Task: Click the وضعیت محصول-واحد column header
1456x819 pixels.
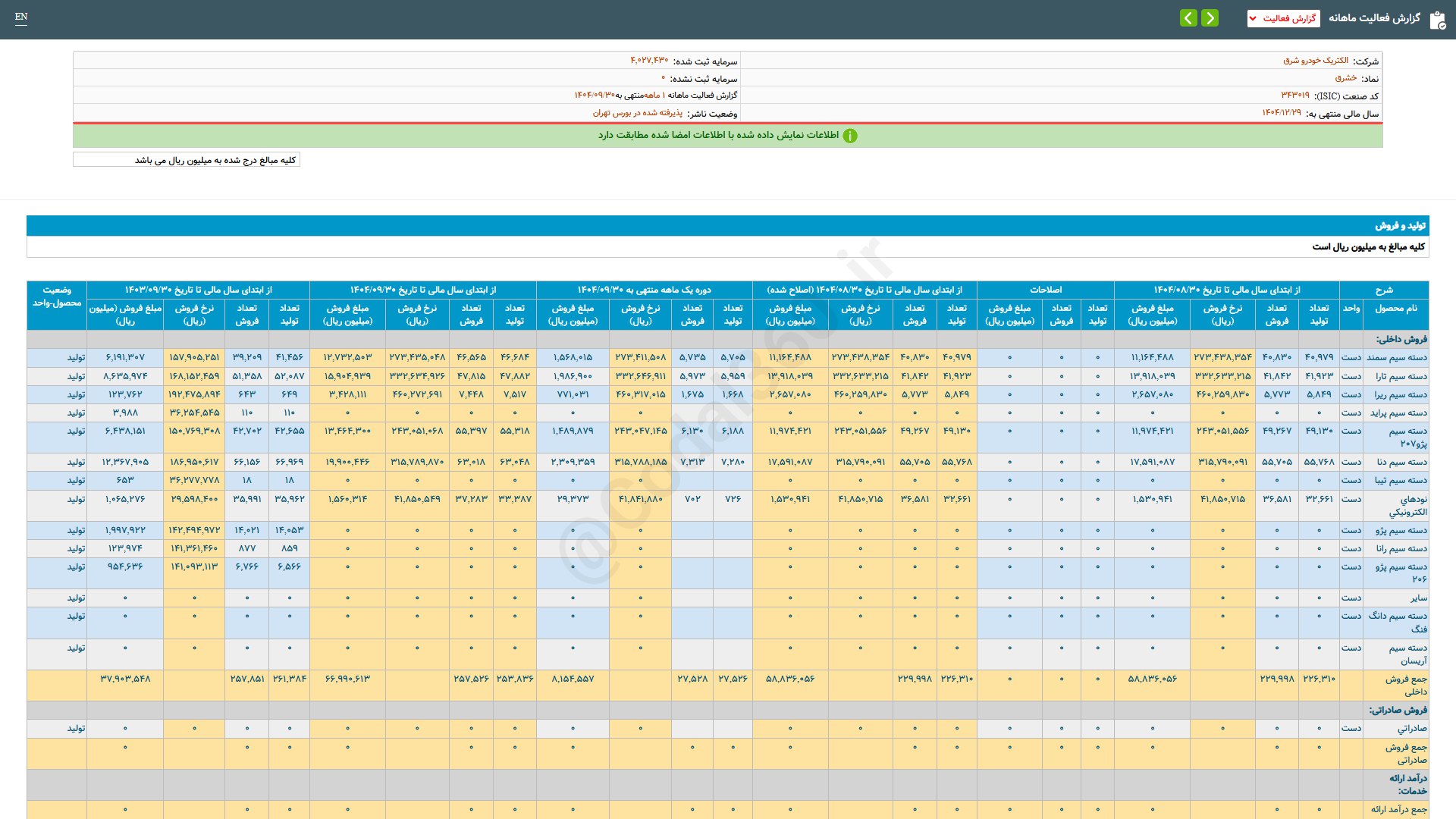Action: pos(57,297)
